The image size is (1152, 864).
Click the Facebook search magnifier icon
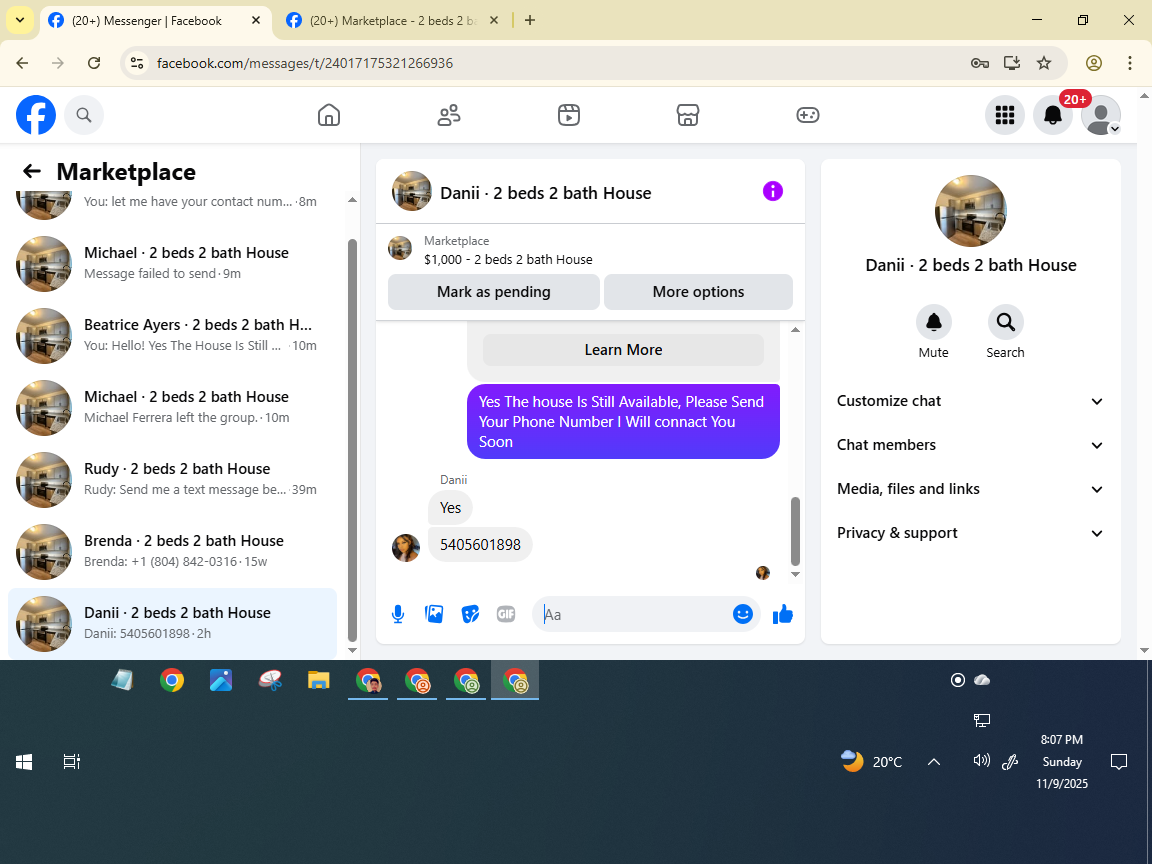(84, 115)
